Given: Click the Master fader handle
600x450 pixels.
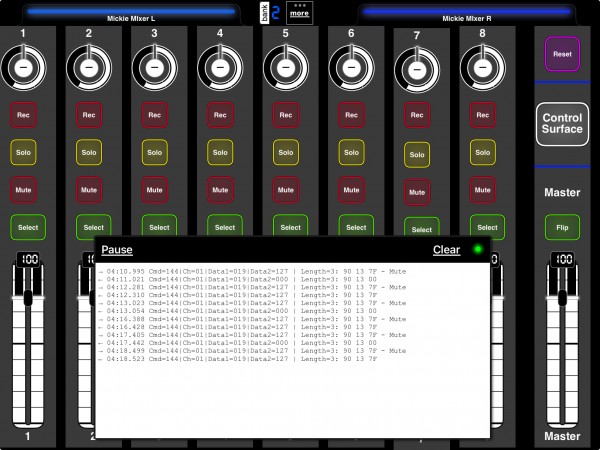Looking at the screenshot, I should 562,298.
